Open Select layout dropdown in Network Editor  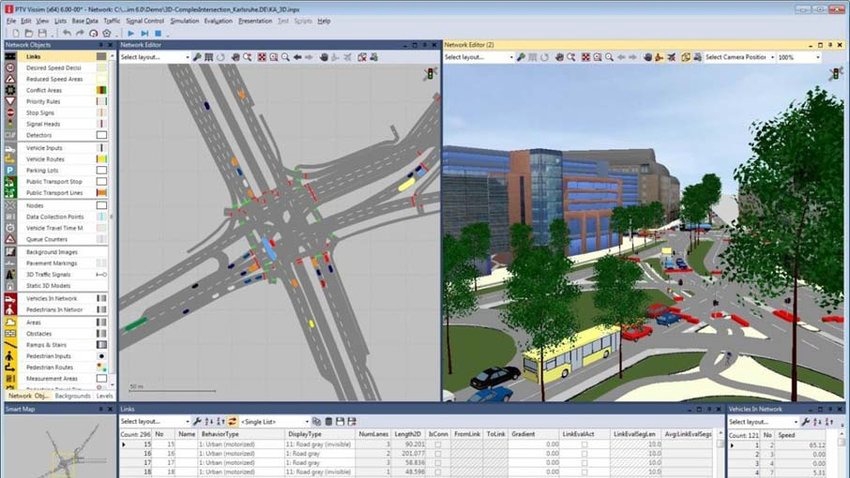(x=154, y=57)
